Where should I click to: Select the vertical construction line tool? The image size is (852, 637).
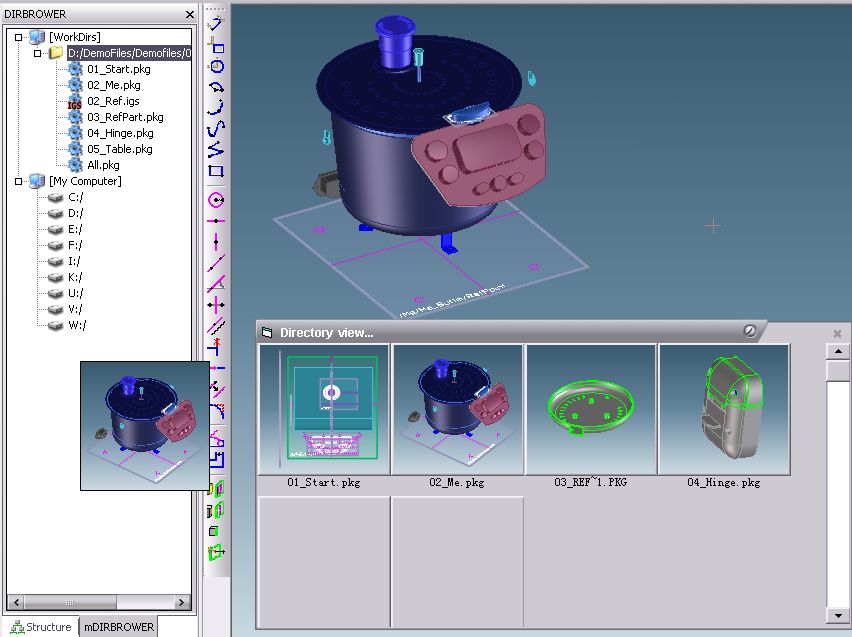tap(216, 241)
